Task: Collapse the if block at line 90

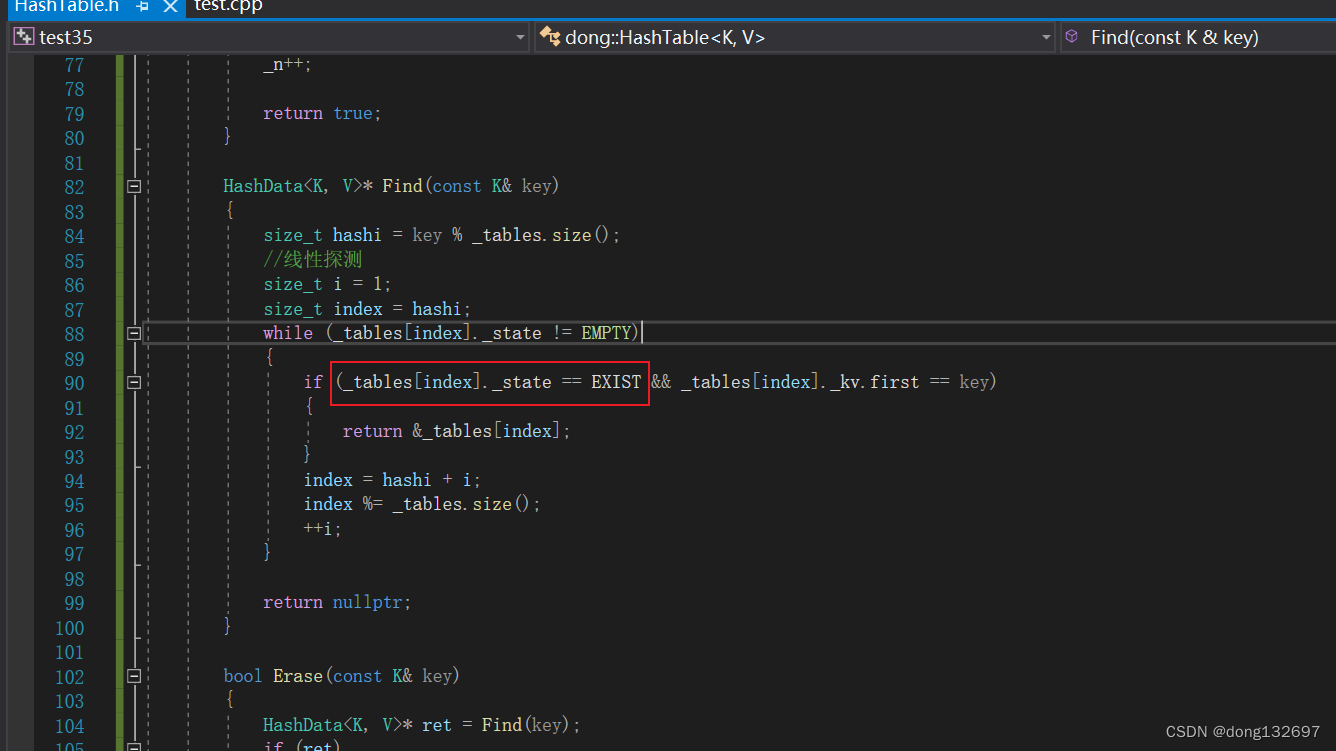Action: click(134, 382)
